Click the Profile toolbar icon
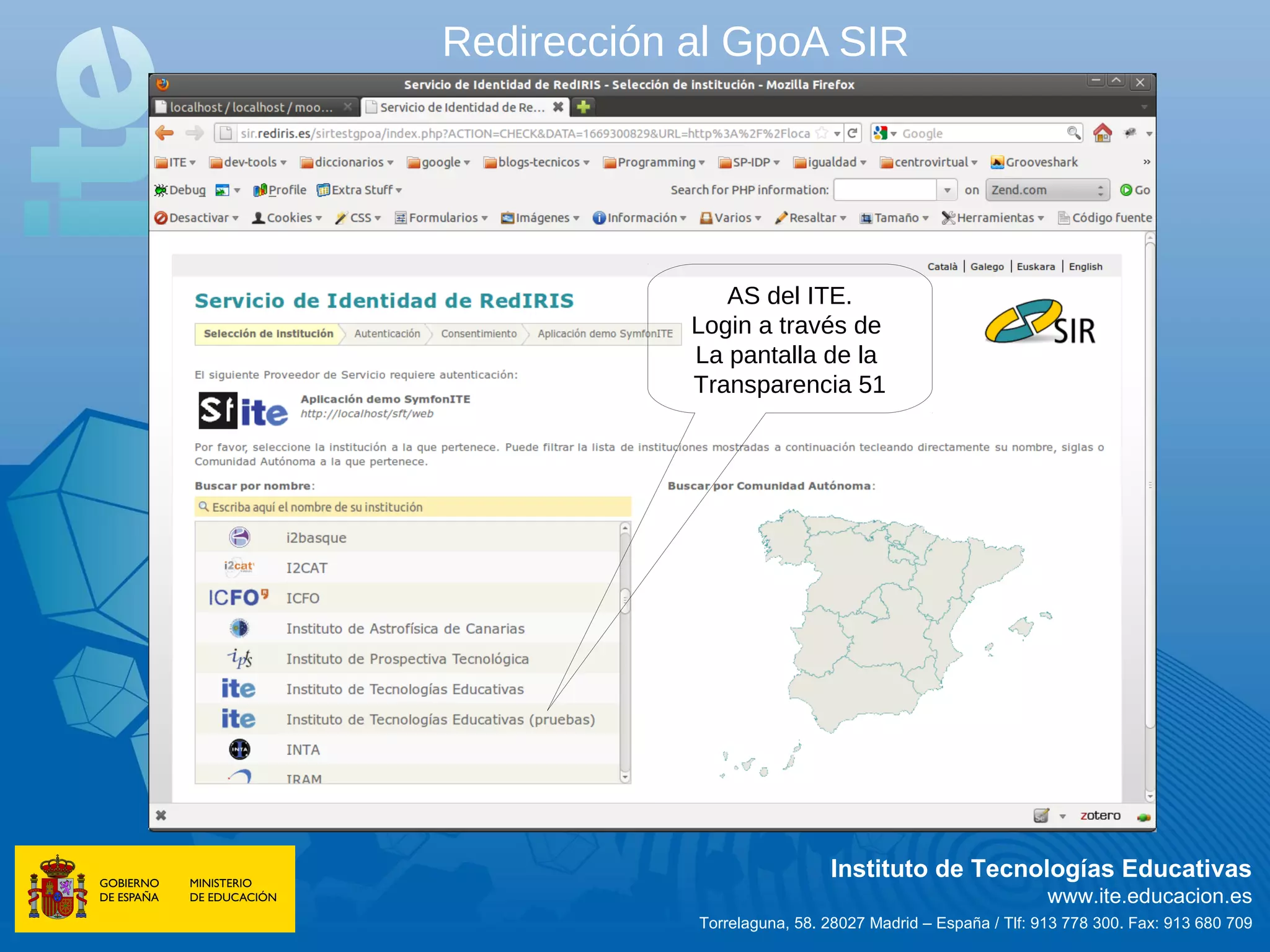The width and height of the screenshot is (1270, 952). pyautogui.click(x=260, y=190)
